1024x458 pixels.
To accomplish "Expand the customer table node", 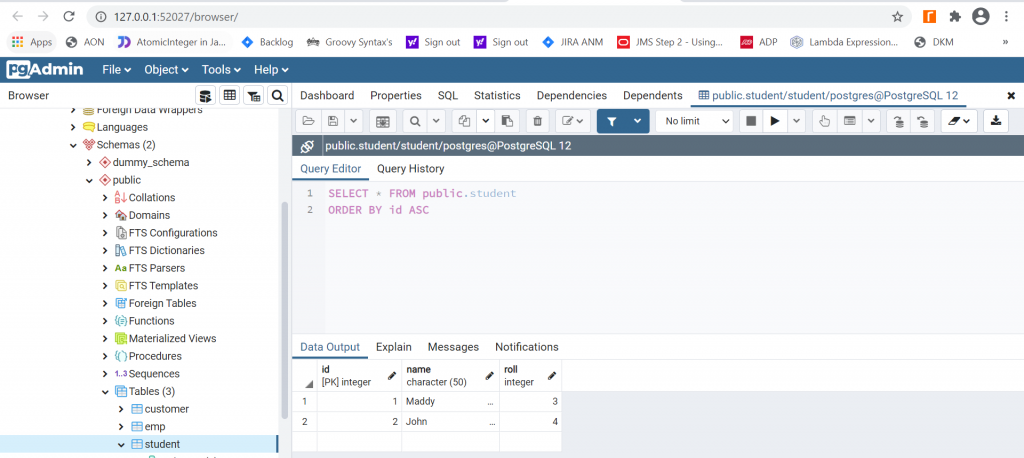I will click(x=121, y=409).
